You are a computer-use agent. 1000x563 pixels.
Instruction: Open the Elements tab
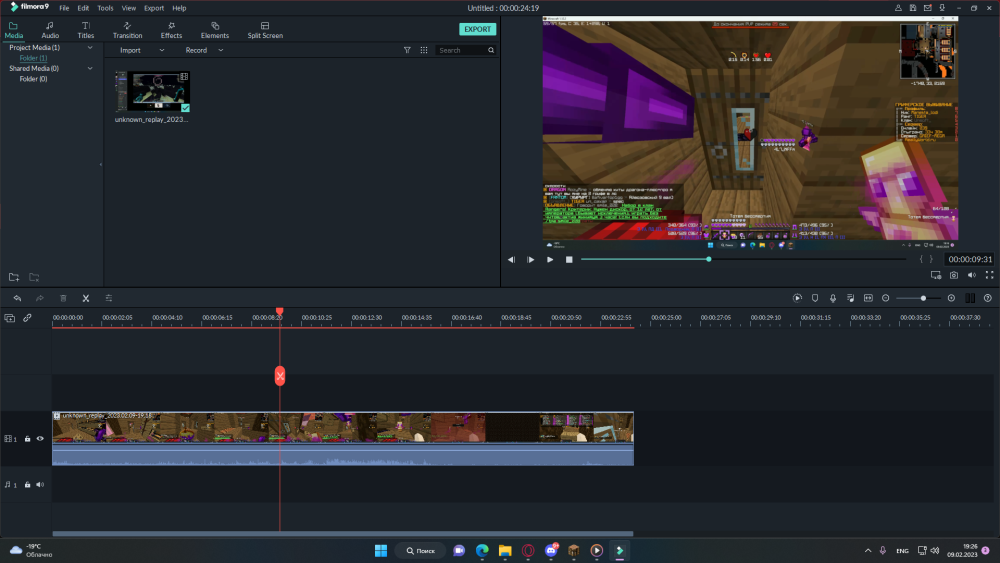click(x=215, y=30)
